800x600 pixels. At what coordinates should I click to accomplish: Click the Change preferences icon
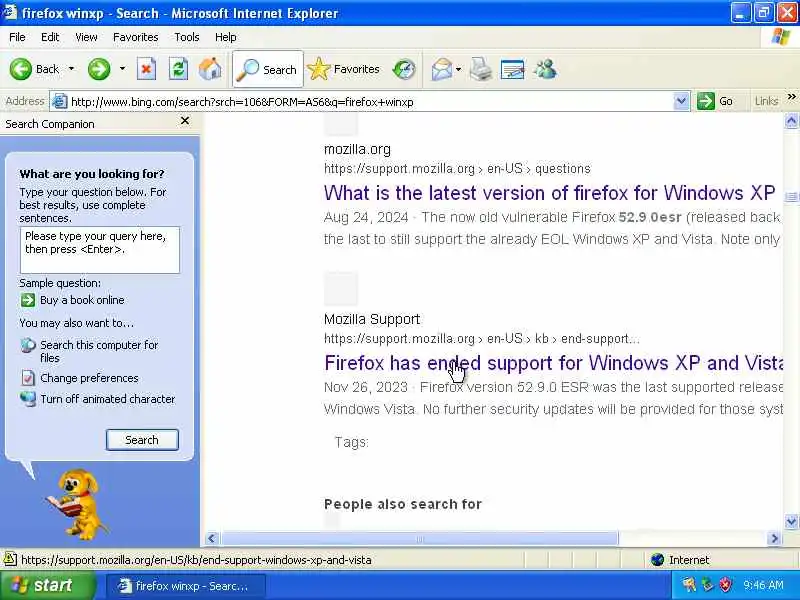28,378
